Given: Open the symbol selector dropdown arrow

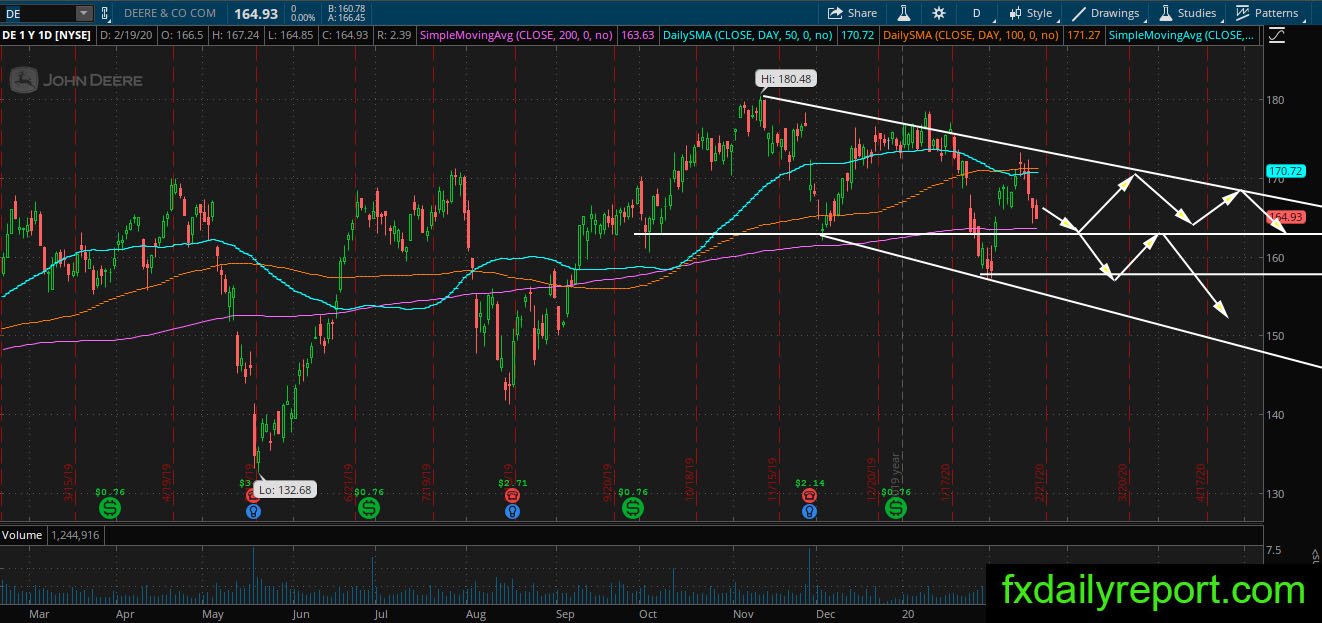Looking at the screenshot, I should (x=83, y=13).
